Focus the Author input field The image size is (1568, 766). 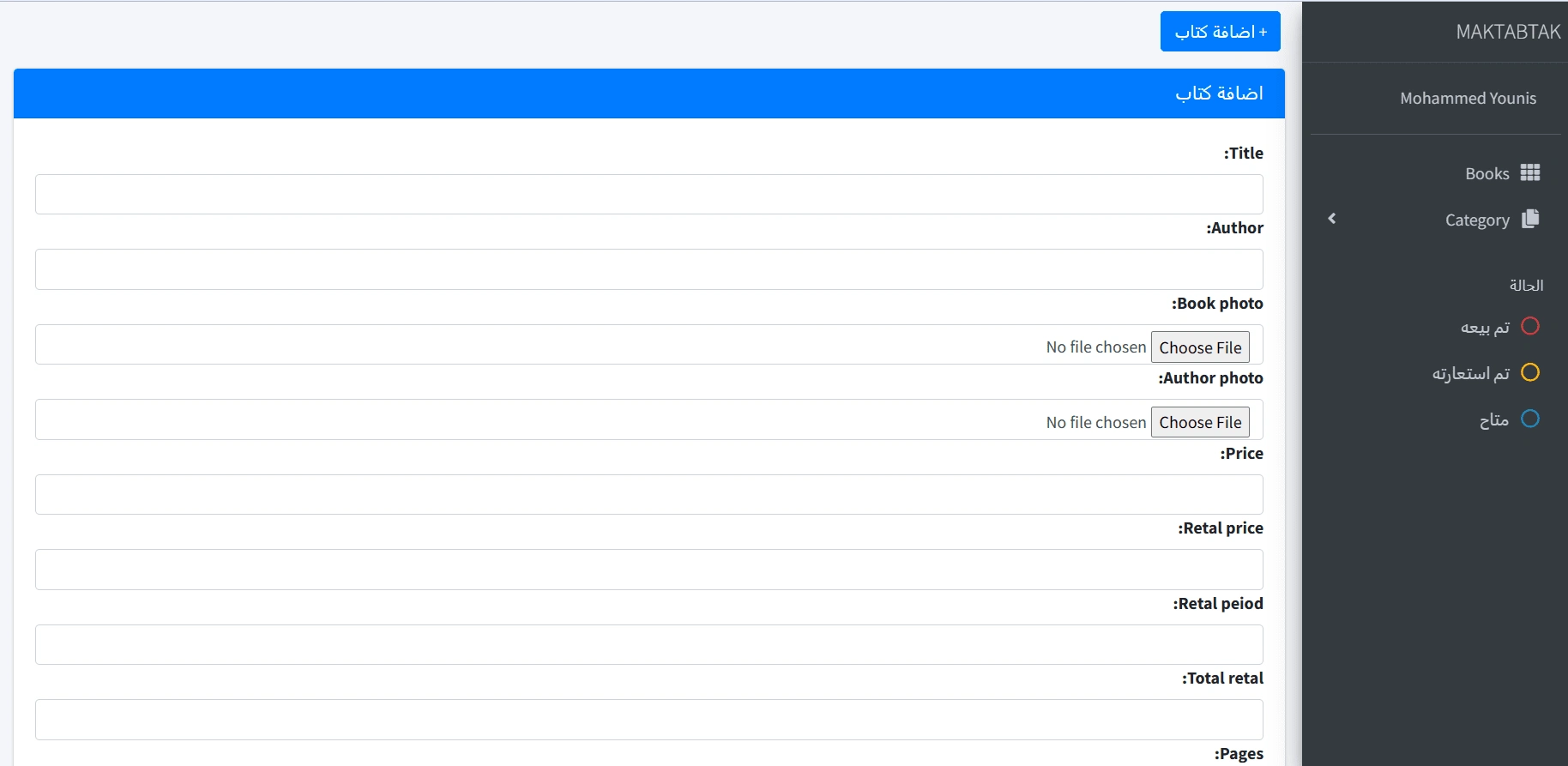pyautogui.click(x=649, y=269)
